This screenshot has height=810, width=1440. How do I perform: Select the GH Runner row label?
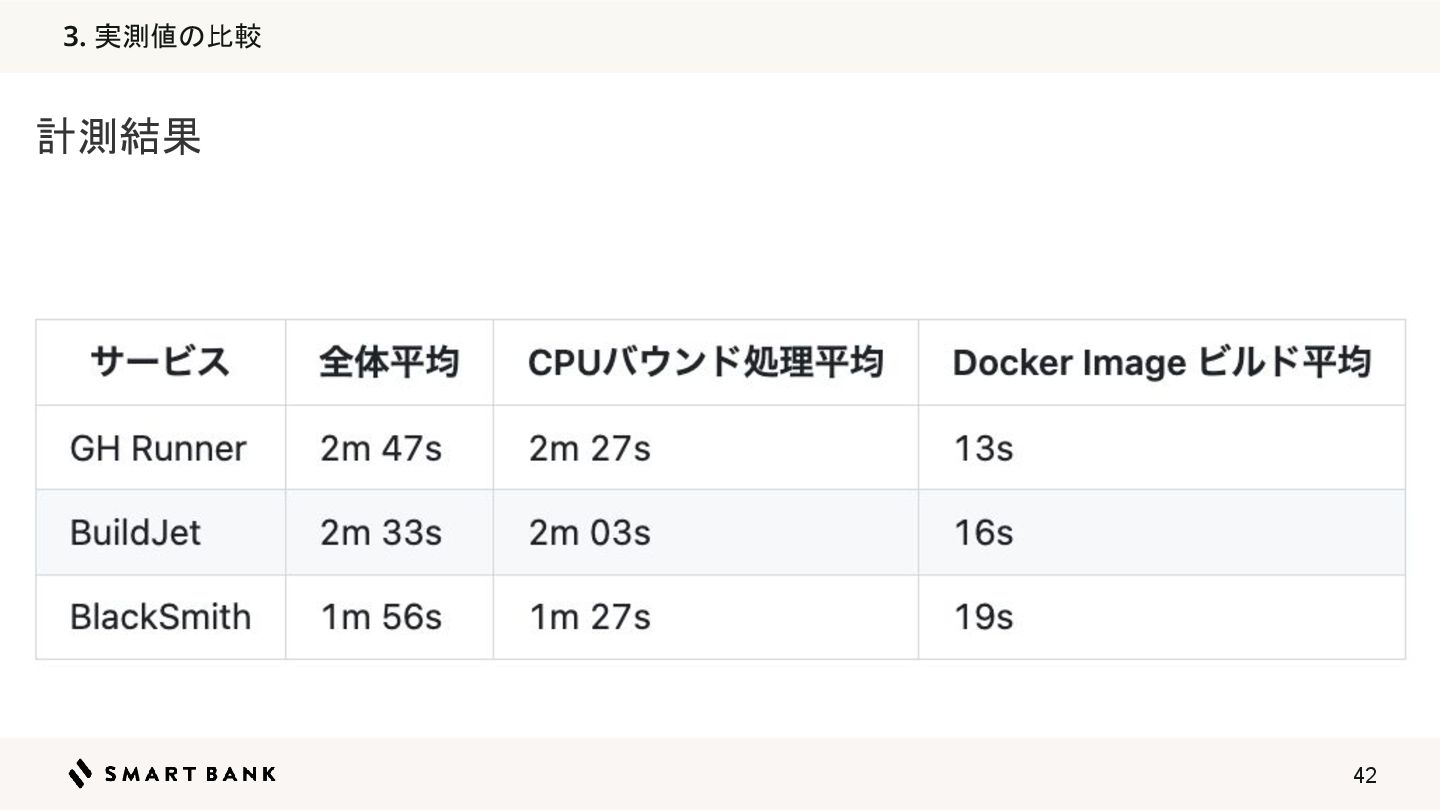coord(158,448)
